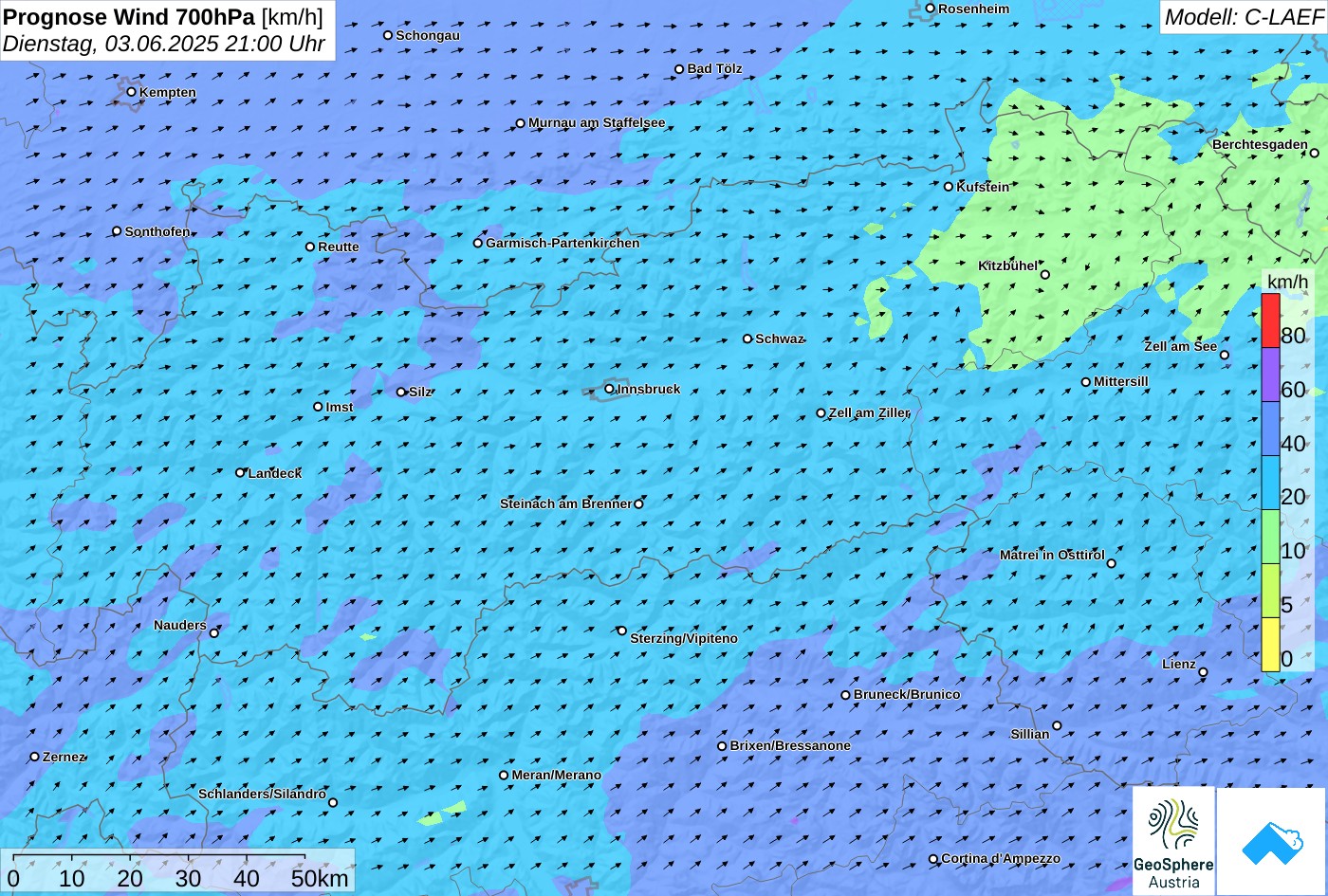Click the Meran/Merano label

pos(557,775)
